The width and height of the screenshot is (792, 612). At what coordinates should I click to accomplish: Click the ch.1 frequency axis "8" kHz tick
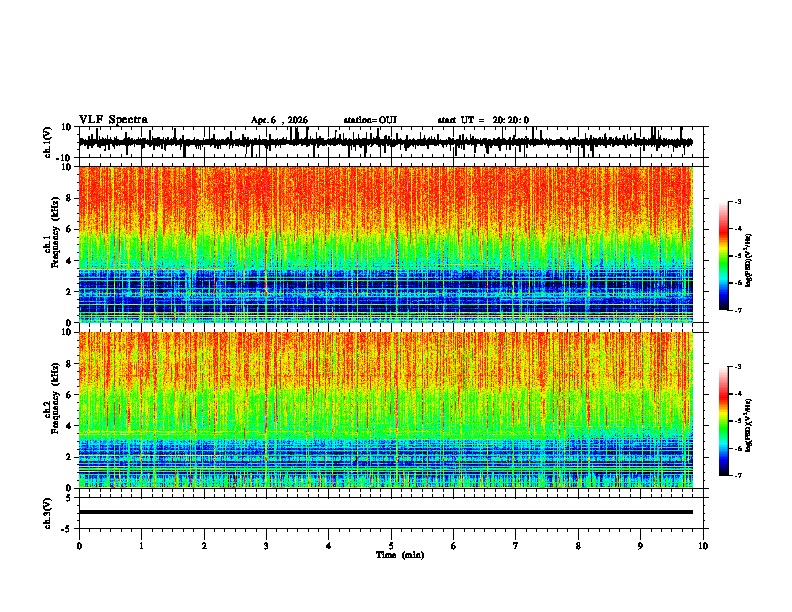click(x=70, y=198)
